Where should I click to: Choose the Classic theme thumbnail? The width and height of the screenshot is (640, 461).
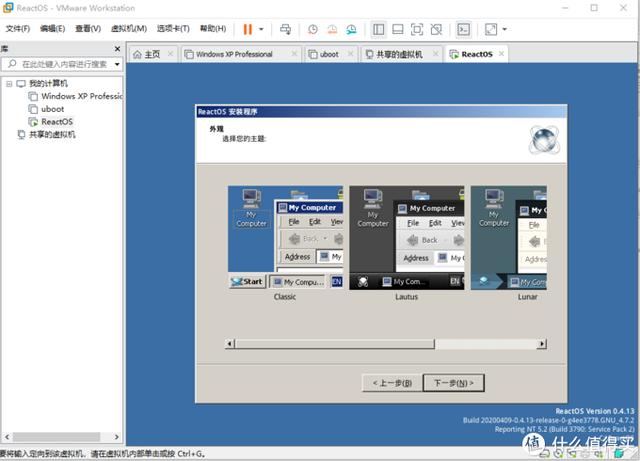pyautogui.click(x=285, y=238)
